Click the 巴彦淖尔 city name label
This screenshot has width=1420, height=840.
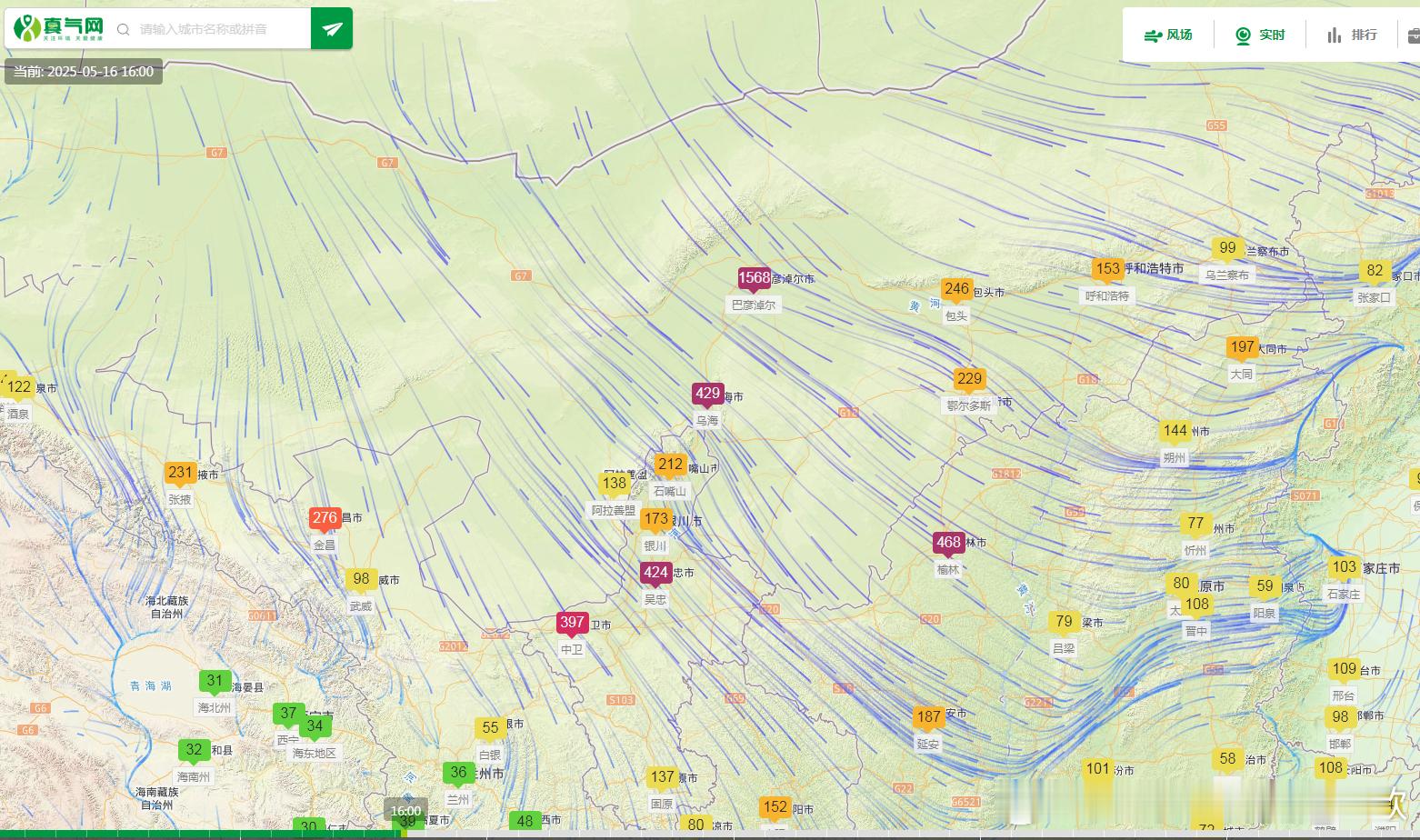(x=754, y=305)
